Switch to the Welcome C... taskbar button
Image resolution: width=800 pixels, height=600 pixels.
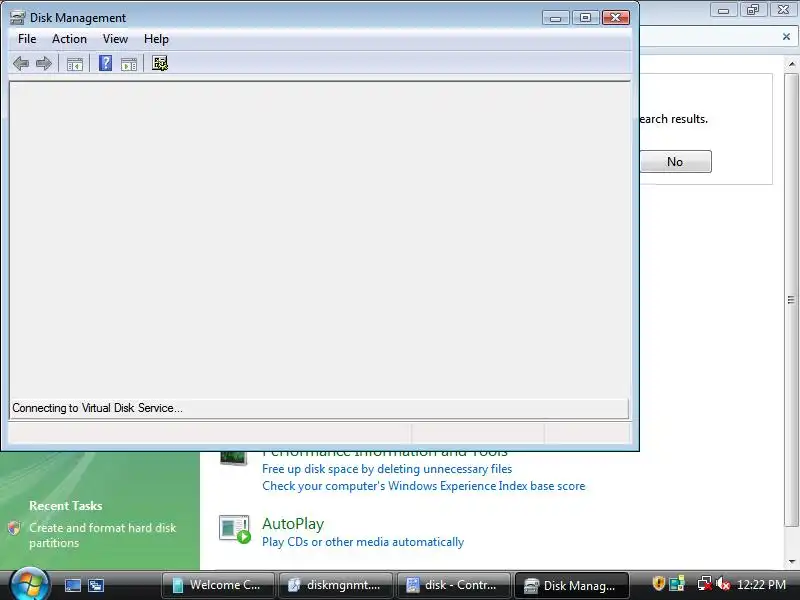tap(218, 585)
